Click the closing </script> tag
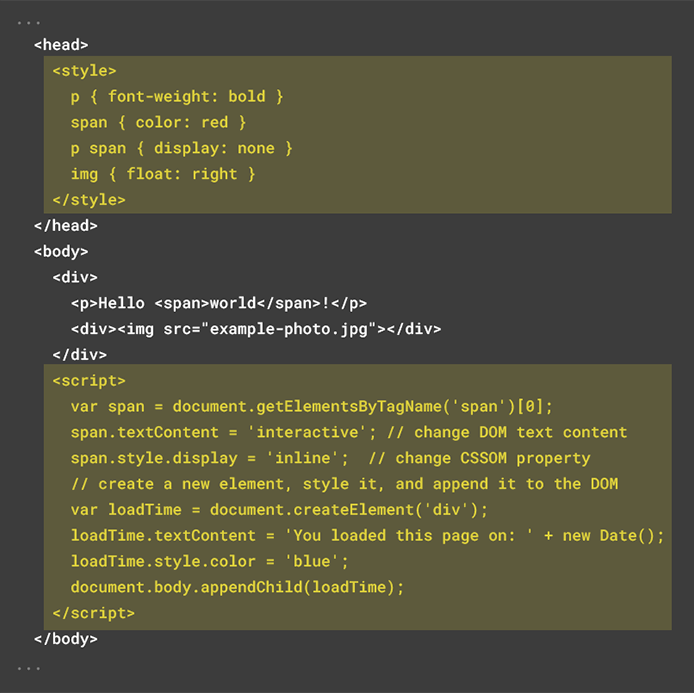The width and height of the screenshot is (694, 693). coord(93,613)
